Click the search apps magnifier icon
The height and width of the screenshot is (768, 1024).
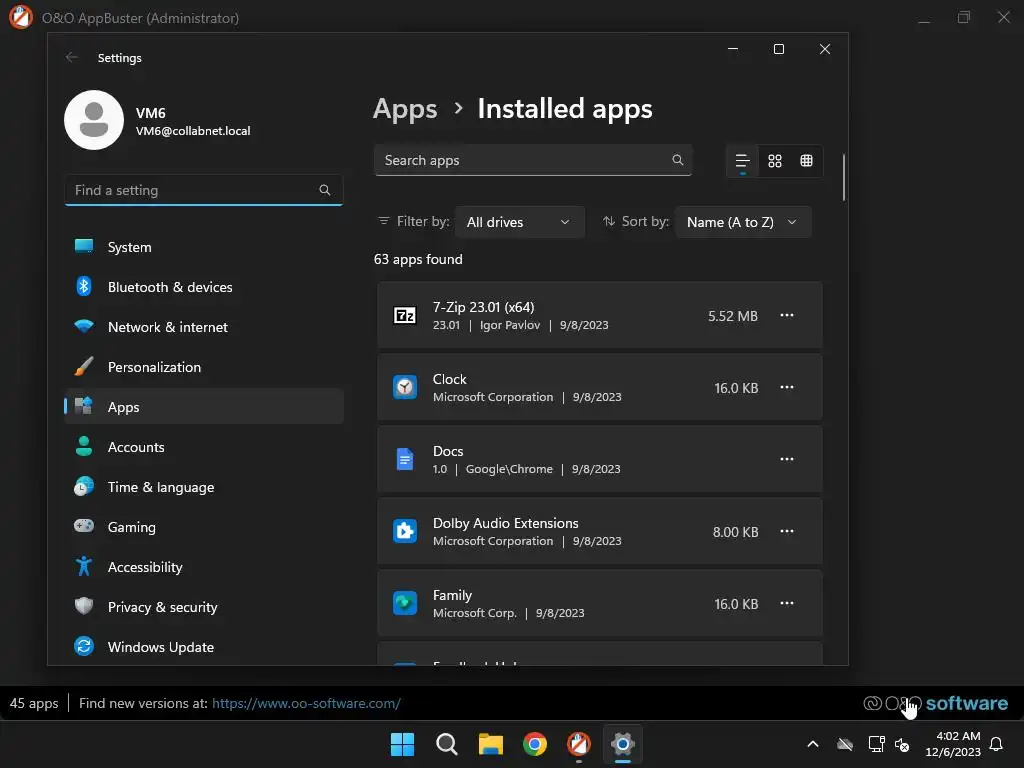coord(678,160)
